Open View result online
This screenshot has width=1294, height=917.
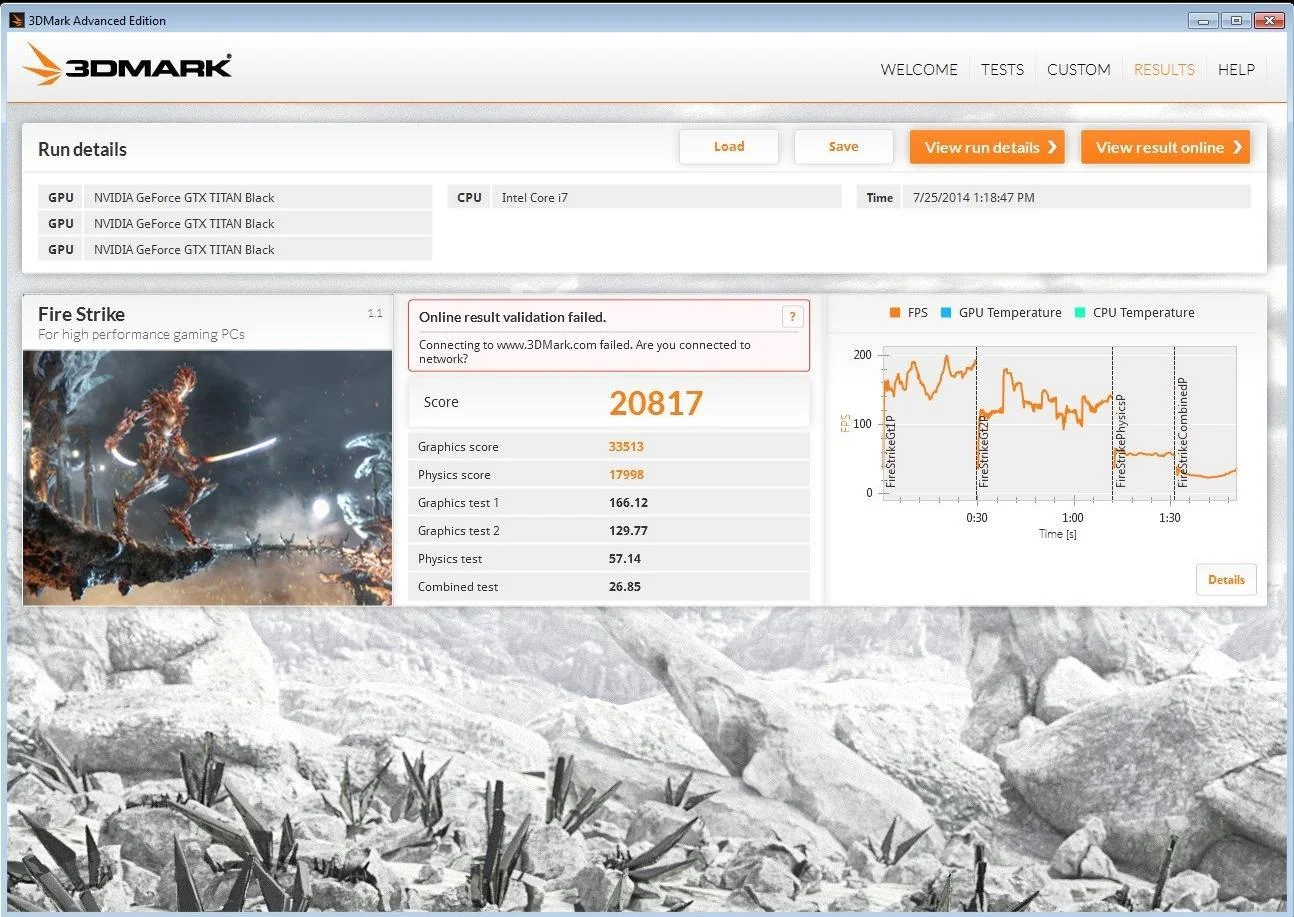(1165, 147)
